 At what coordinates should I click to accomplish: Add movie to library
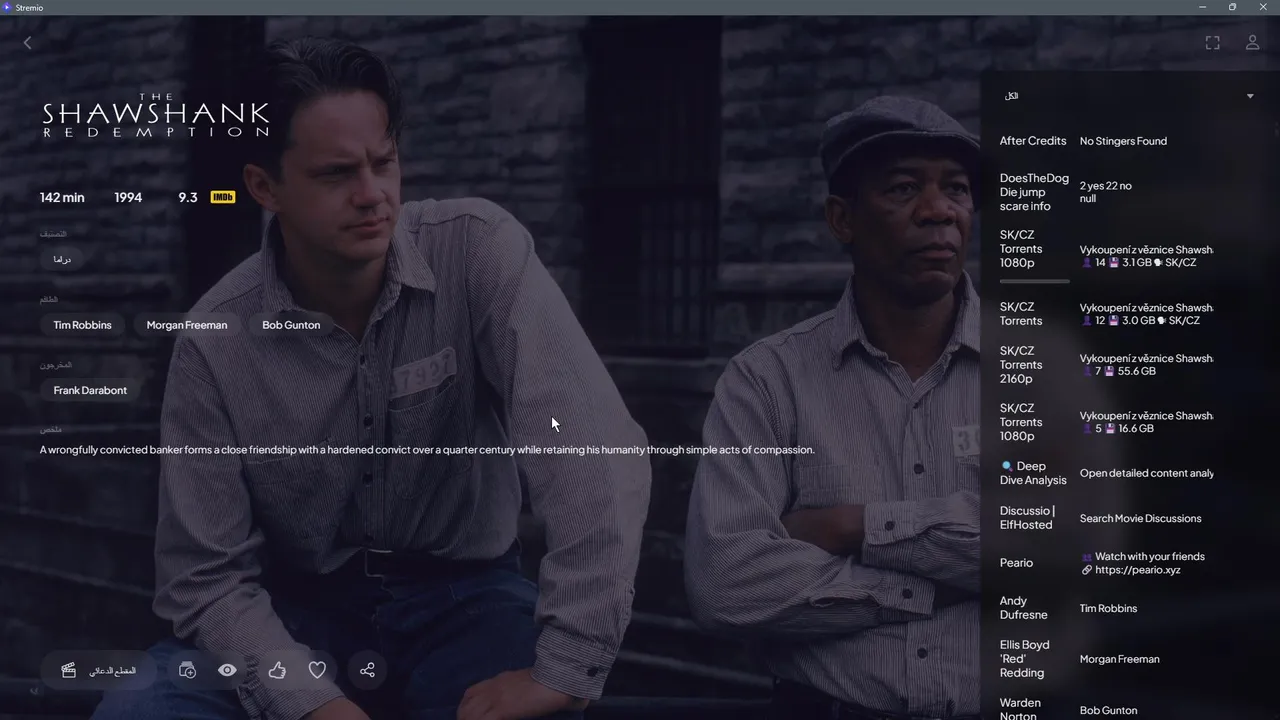point(187,670)
